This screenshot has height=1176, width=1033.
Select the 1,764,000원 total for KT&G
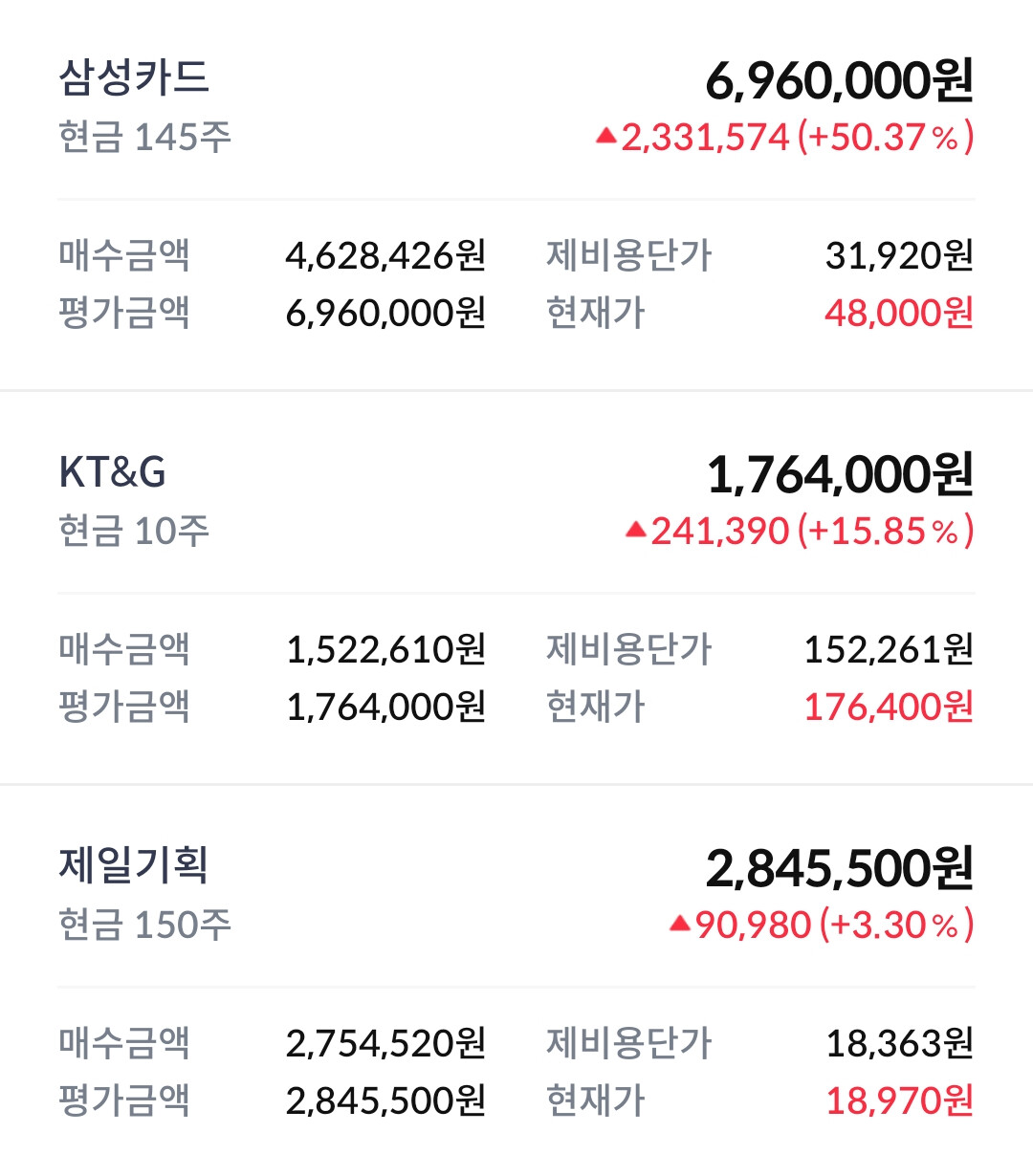point(840,474)
